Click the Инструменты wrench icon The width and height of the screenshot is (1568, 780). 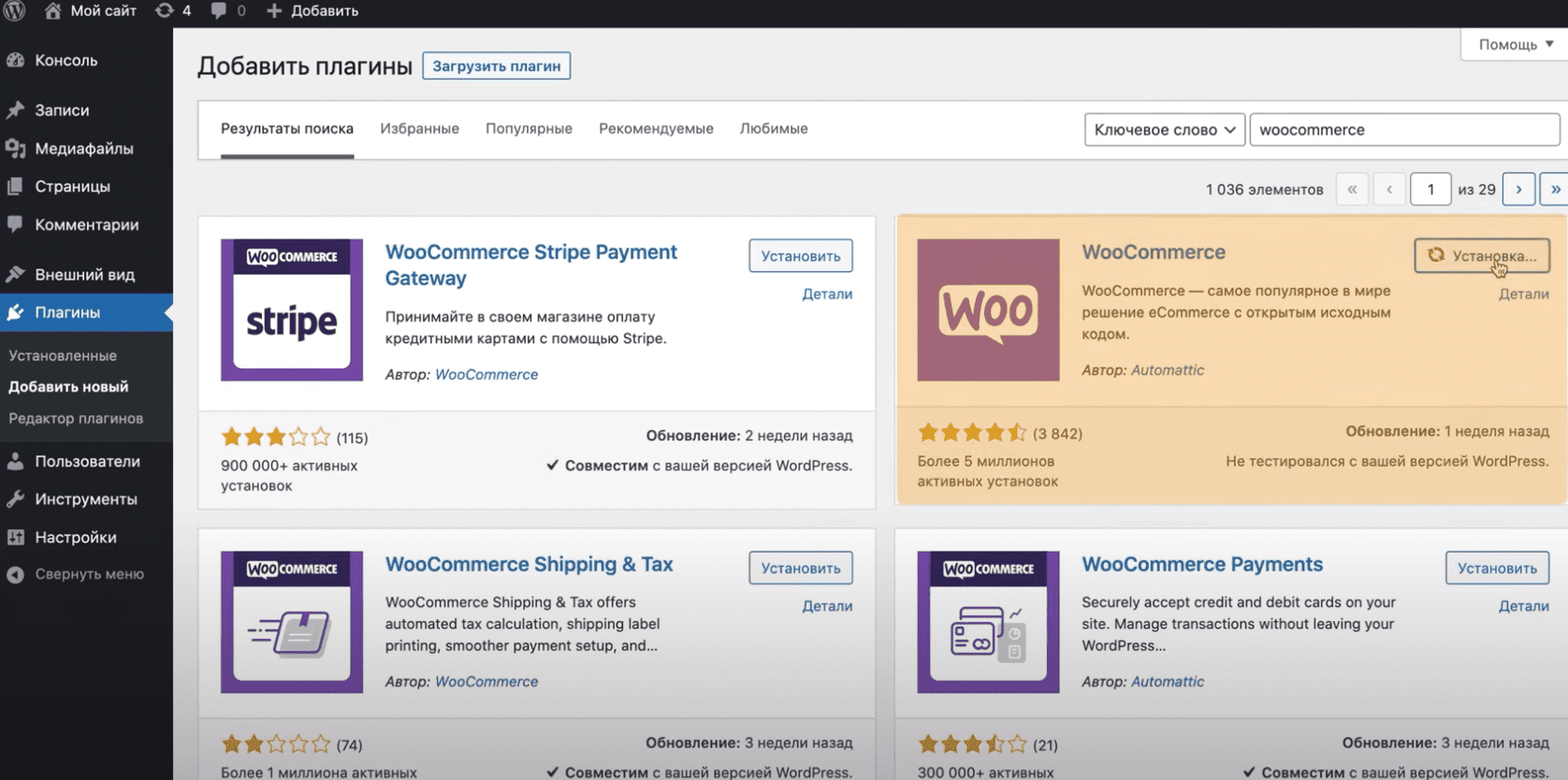15,498
